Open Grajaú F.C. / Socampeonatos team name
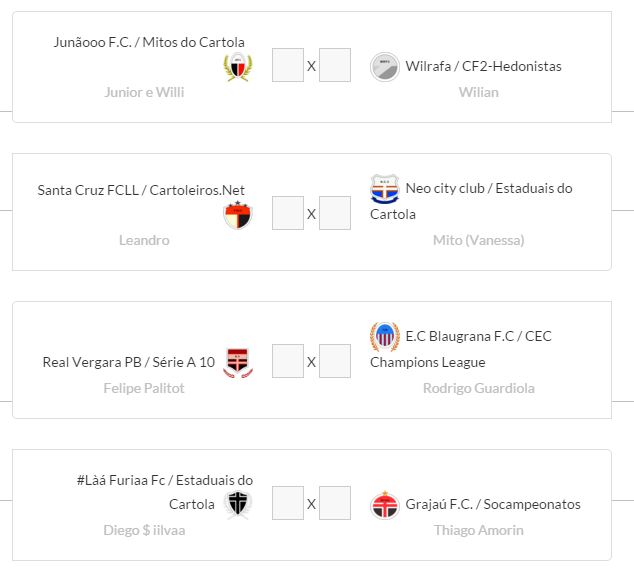Viewport: 634px width, 574px height. pyautogui.click(x=492, y=504)
